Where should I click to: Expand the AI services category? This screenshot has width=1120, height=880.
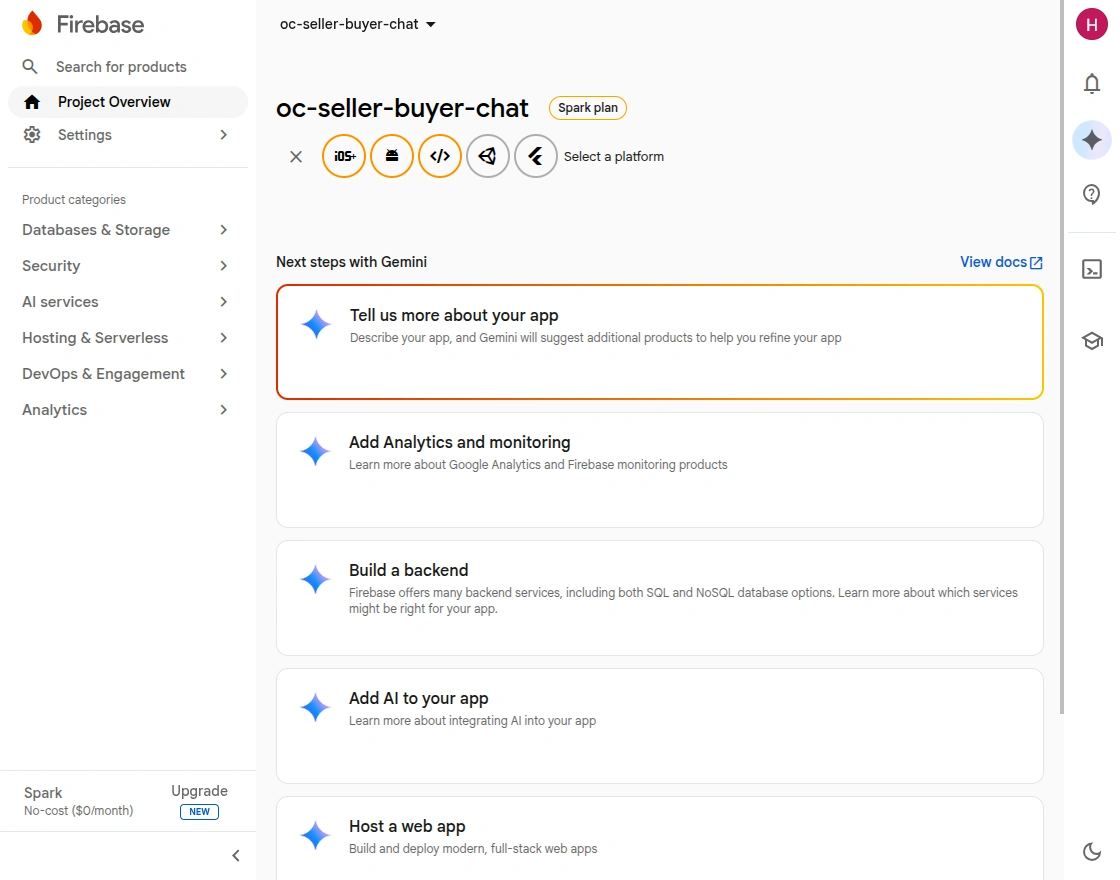click(x=128, y=302)
